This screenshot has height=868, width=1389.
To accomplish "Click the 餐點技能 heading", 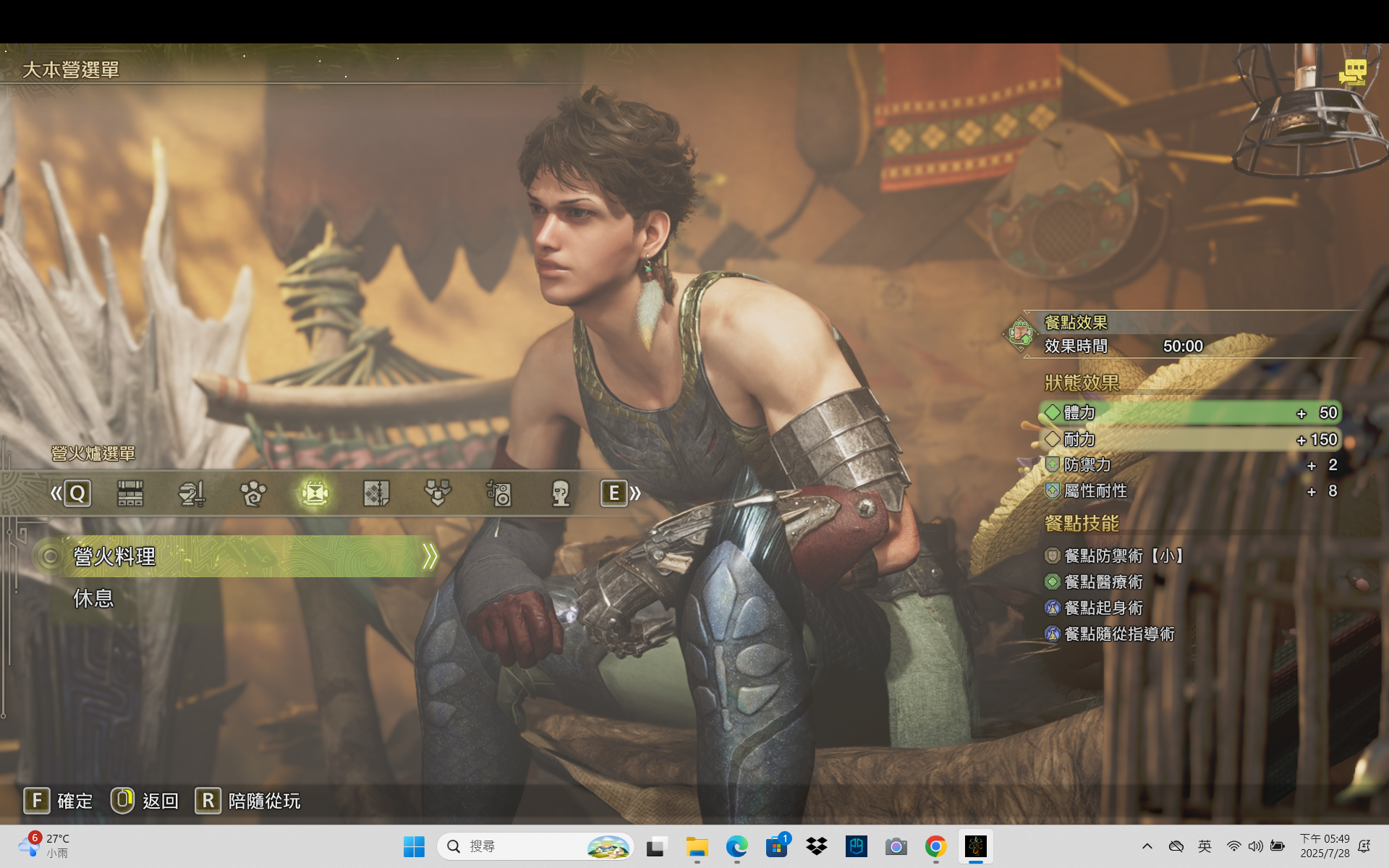I will [1082, 523].
